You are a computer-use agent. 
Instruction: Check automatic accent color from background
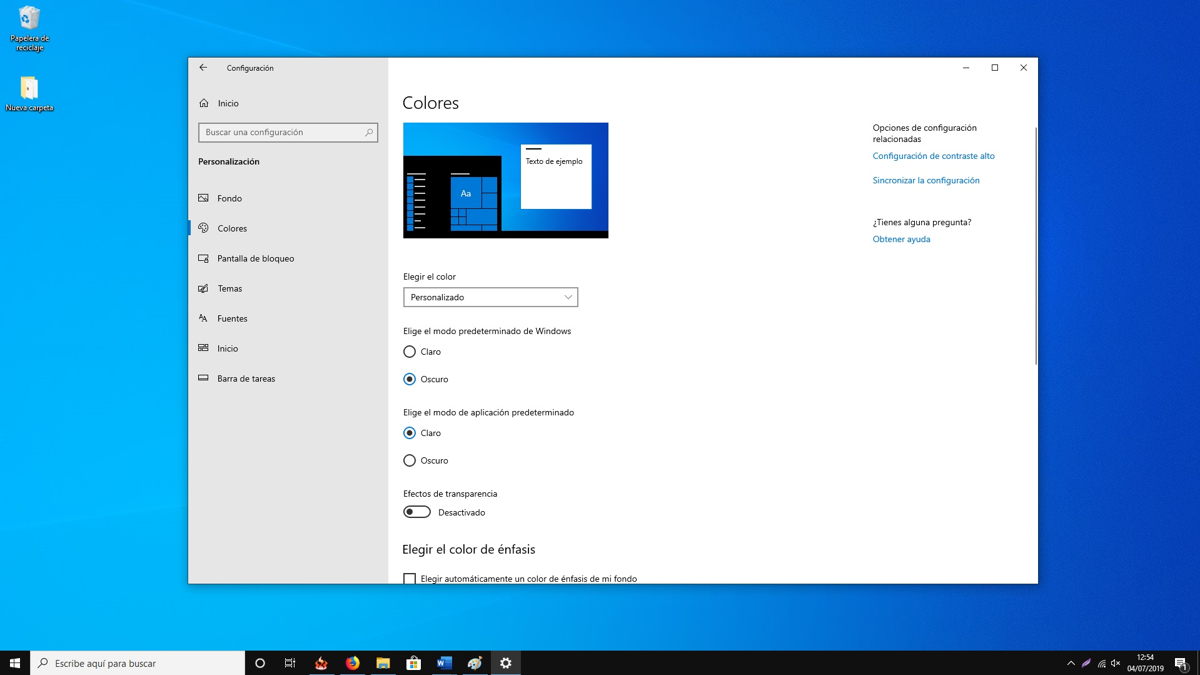[410, 579]
